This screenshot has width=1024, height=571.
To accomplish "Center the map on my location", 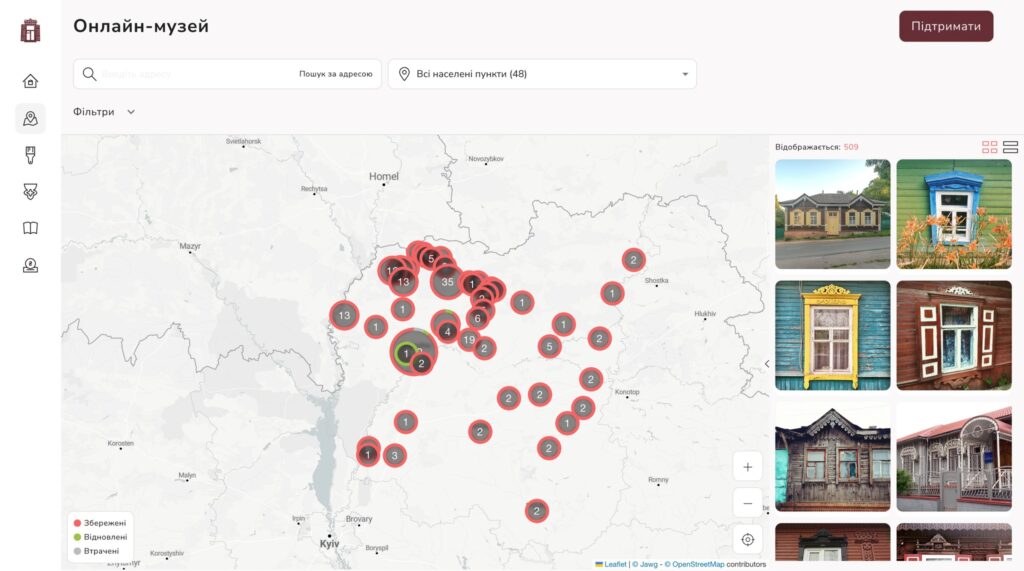I will pyautogui.click(x=747, y=540).
